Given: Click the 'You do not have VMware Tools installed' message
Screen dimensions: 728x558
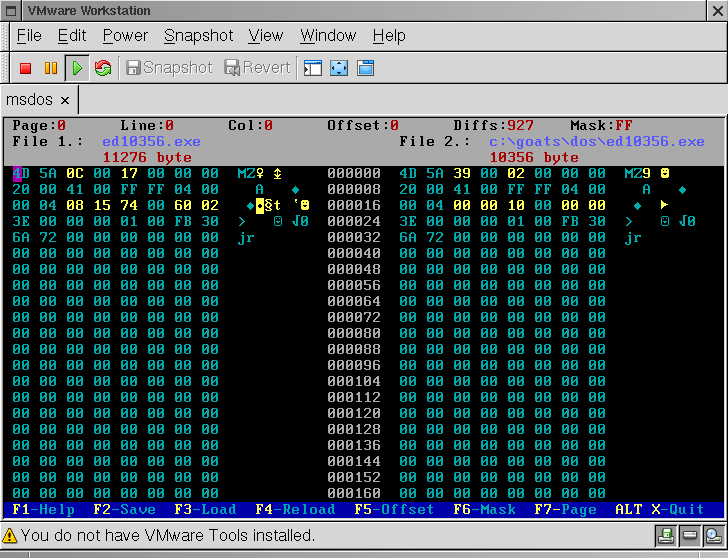Looking at the screenshot, I should (168, 536).
